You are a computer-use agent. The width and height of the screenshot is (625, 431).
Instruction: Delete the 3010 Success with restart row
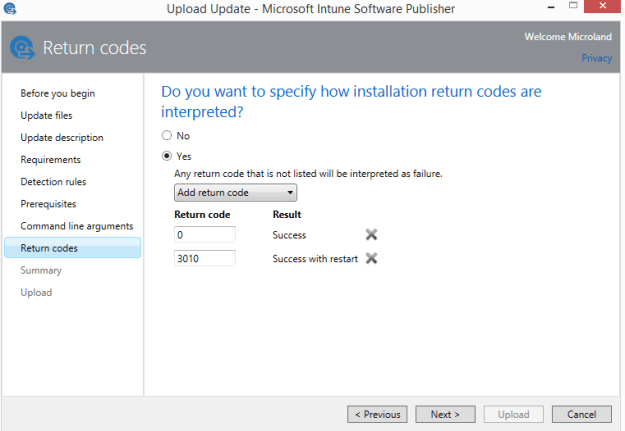click(371, 258)
